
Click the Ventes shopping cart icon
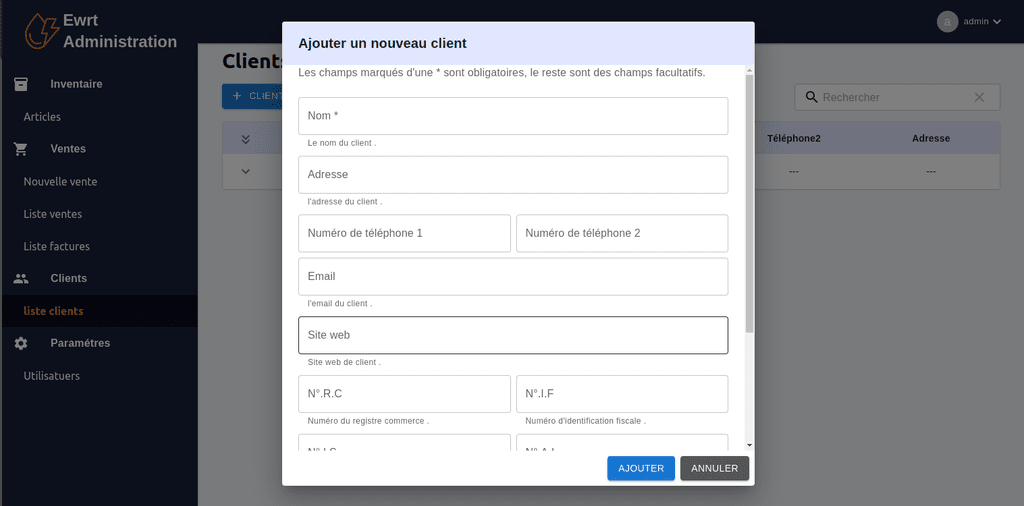tap(21, 149)
